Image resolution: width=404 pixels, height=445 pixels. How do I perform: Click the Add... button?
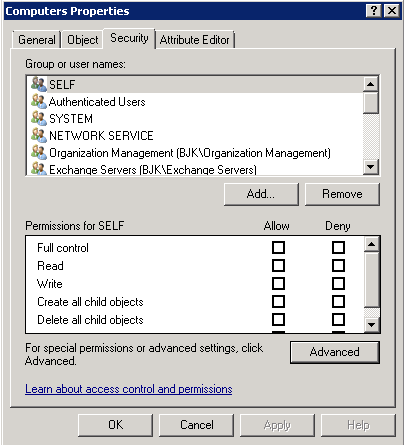261,194
